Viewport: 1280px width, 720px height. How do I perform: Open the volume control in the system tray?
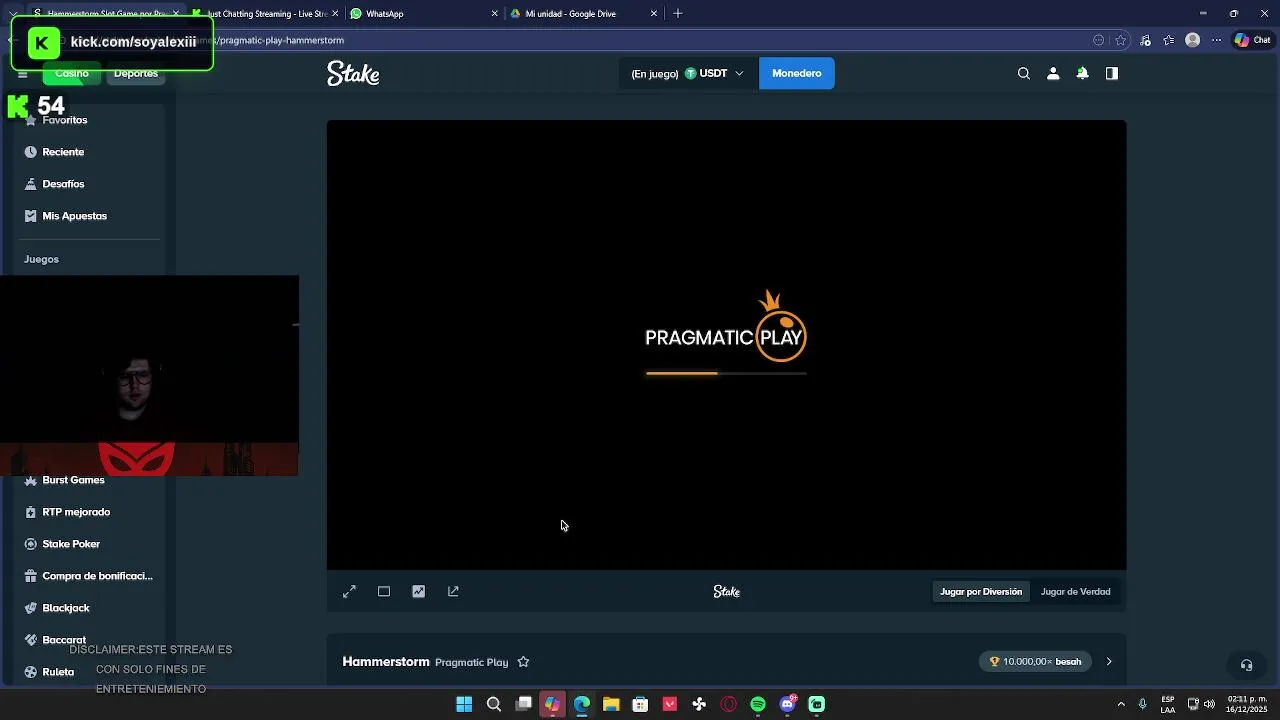pos(1209,704)
